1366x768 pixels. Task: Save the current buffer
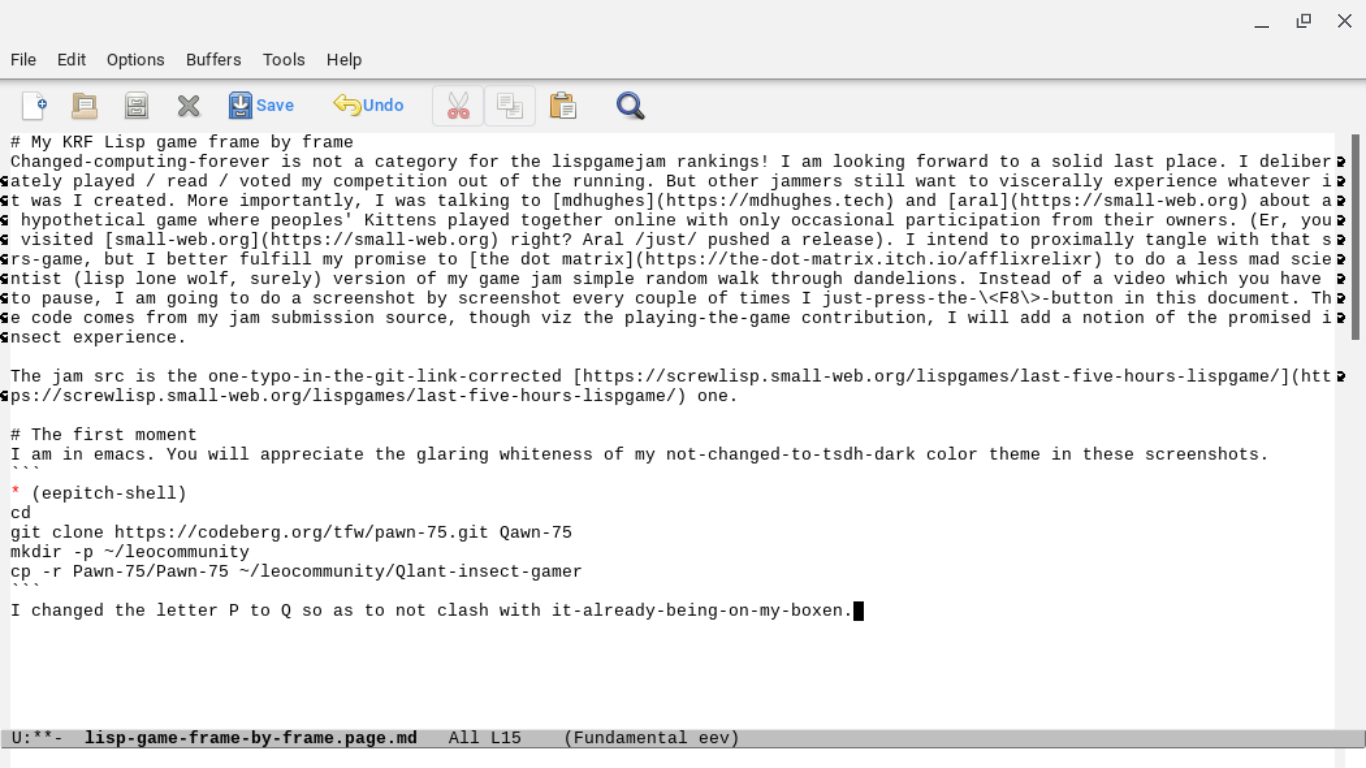(x=261, y=105)
